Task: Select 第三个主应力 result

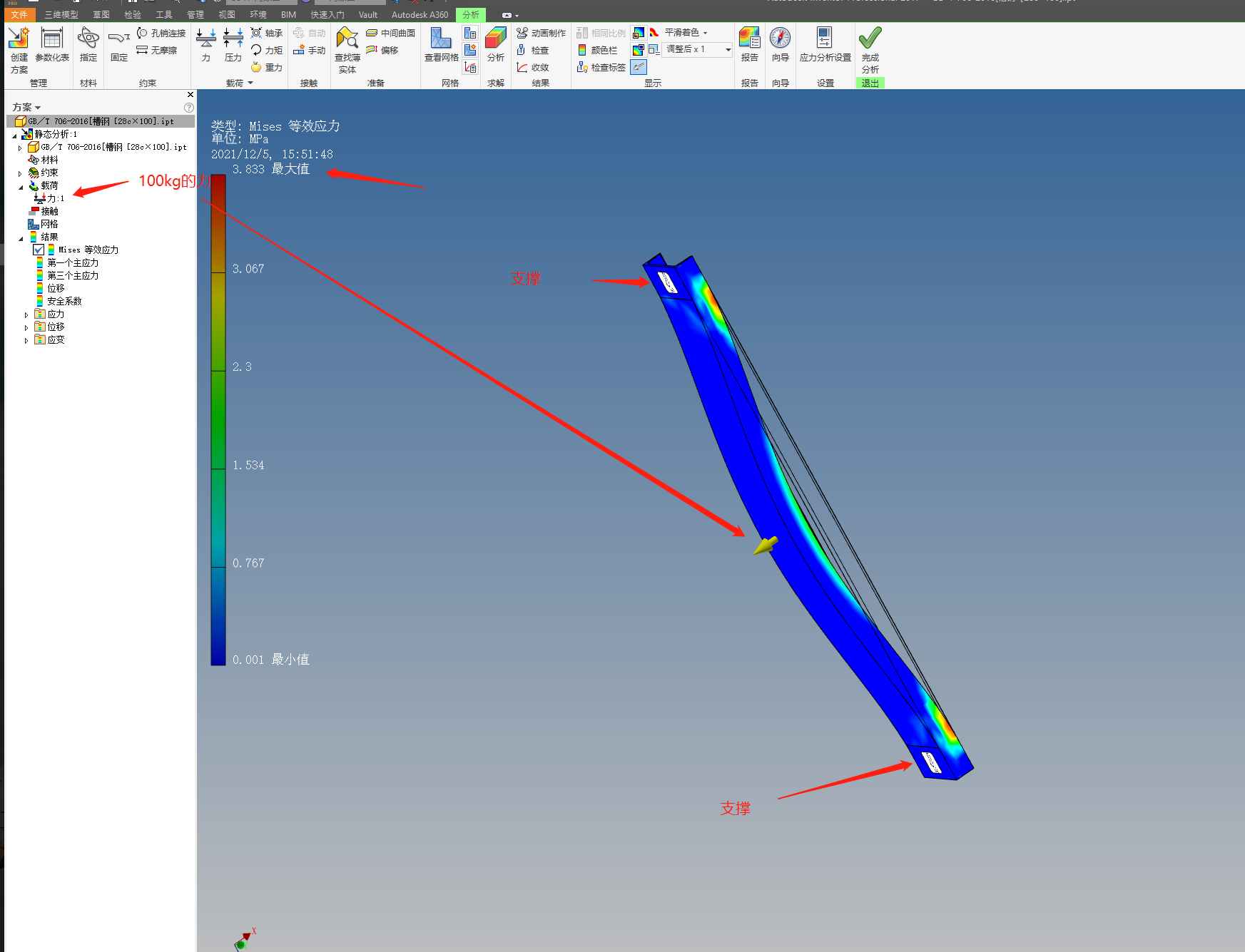Action: point(68,275)
